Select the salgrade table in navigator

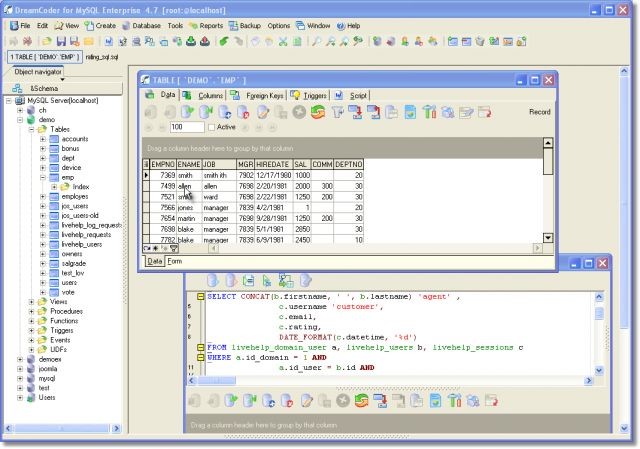tap(74, 264)
